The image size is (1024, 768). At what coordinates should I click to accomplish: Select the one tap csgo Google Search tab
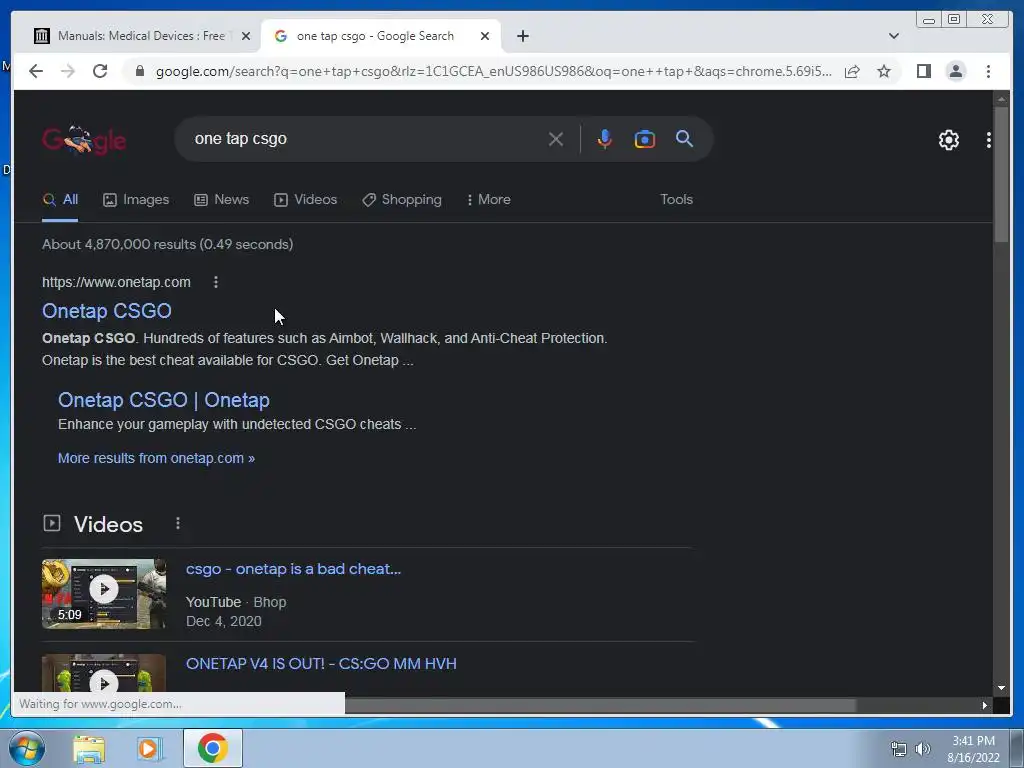point(380,36)
